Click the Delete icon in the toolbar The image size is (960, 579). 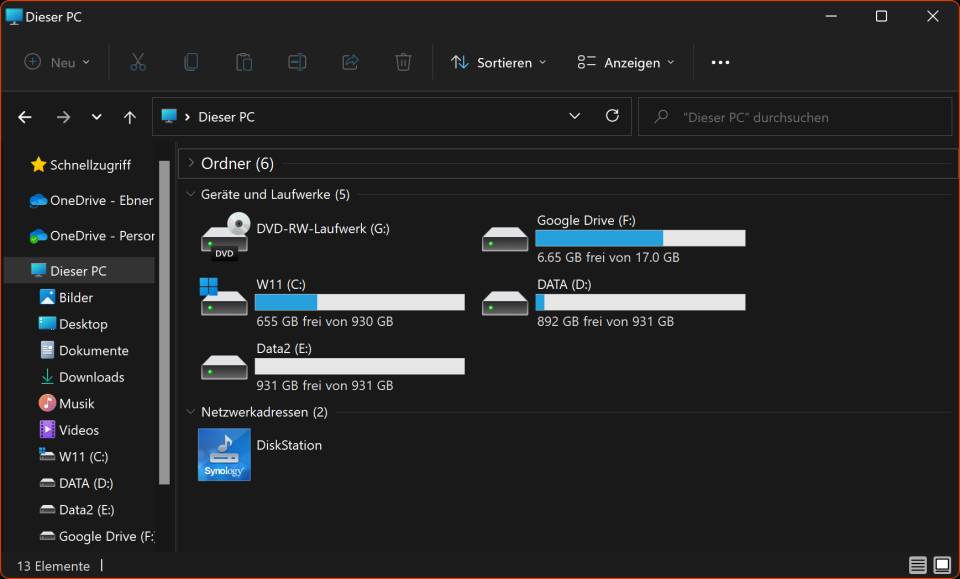click(x=403, y=61)
